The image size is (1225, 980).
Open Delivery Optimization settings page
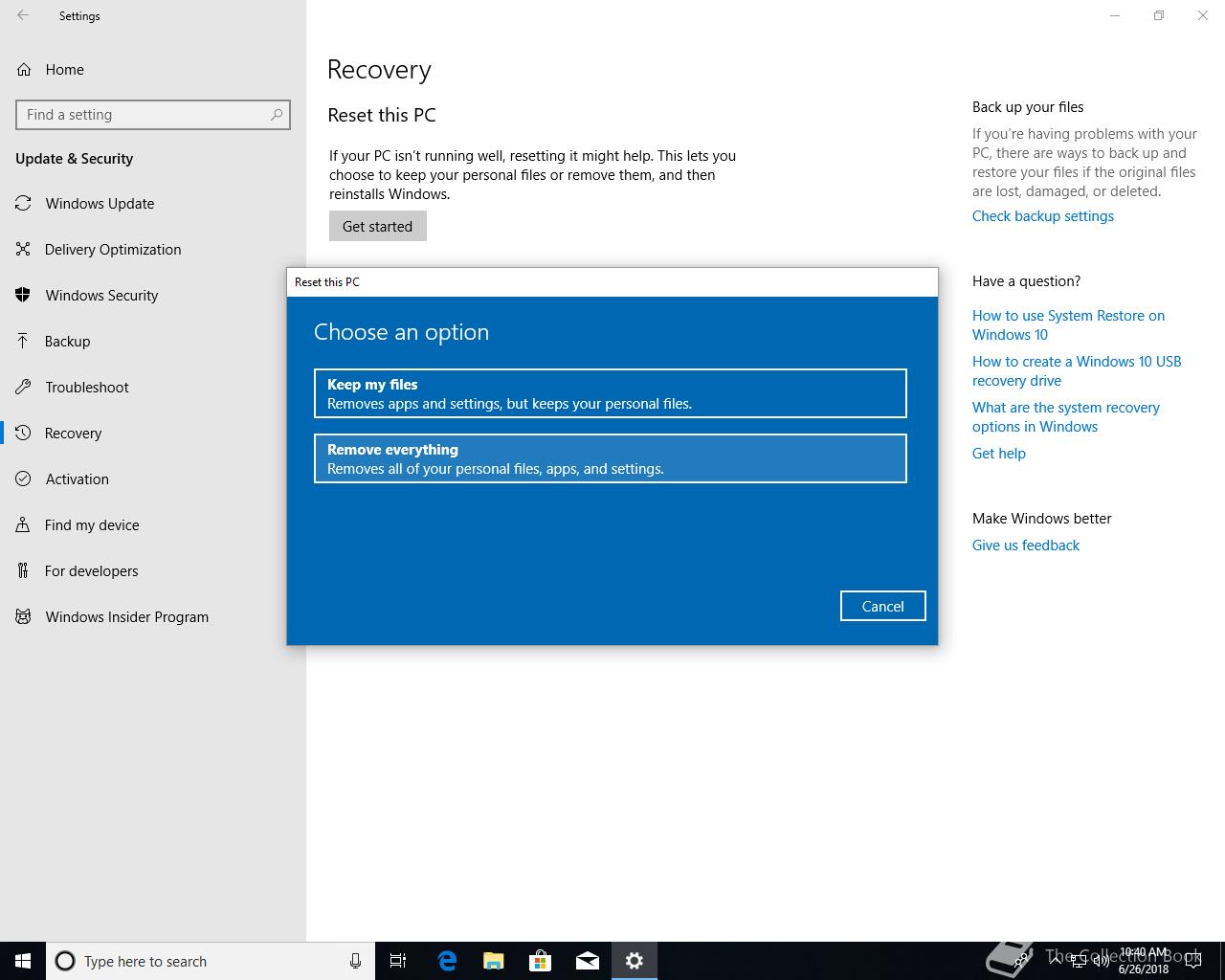[x=153, y=249]
